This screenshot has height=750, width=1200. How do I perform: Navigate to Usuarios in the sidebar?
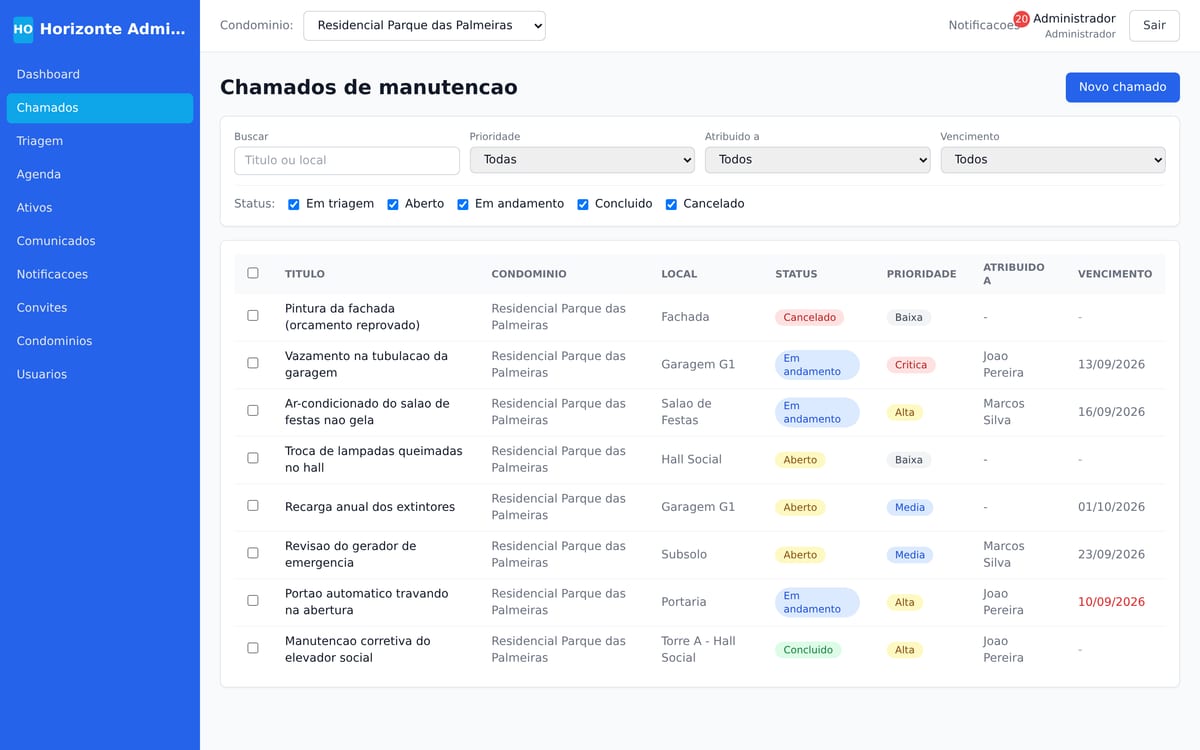pos(100,375)
